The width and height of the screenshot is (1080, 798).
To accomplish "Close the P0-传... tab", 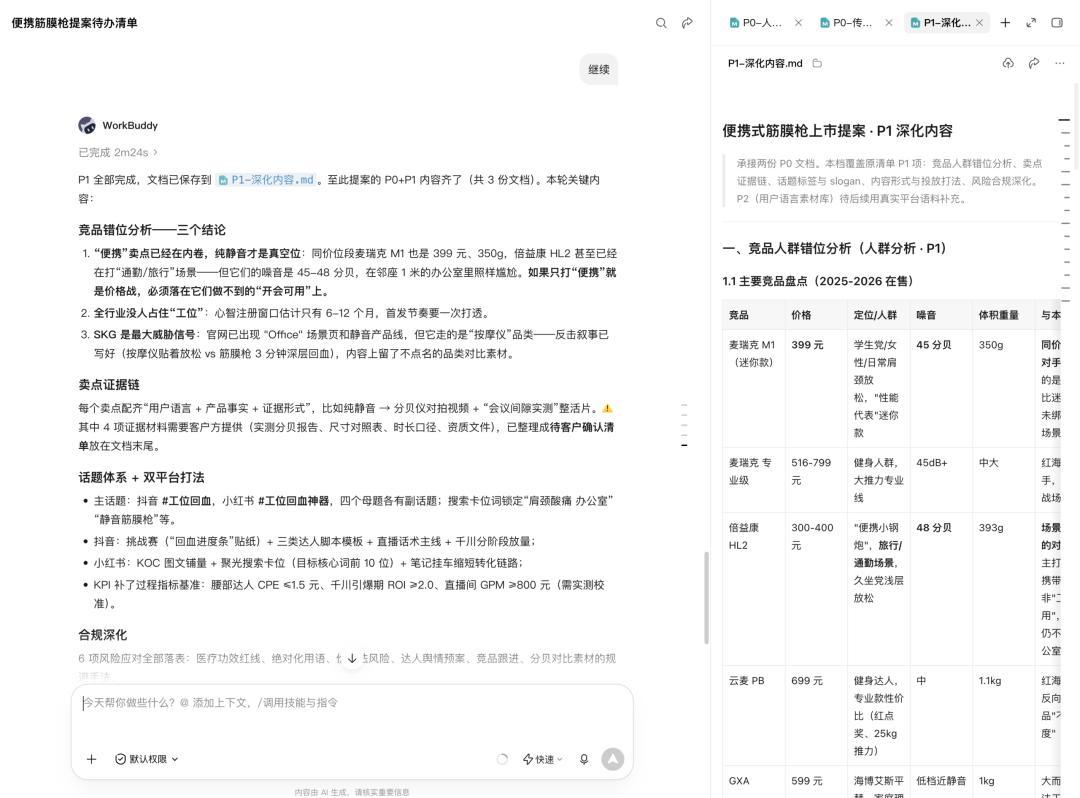I will coord(889,23).
